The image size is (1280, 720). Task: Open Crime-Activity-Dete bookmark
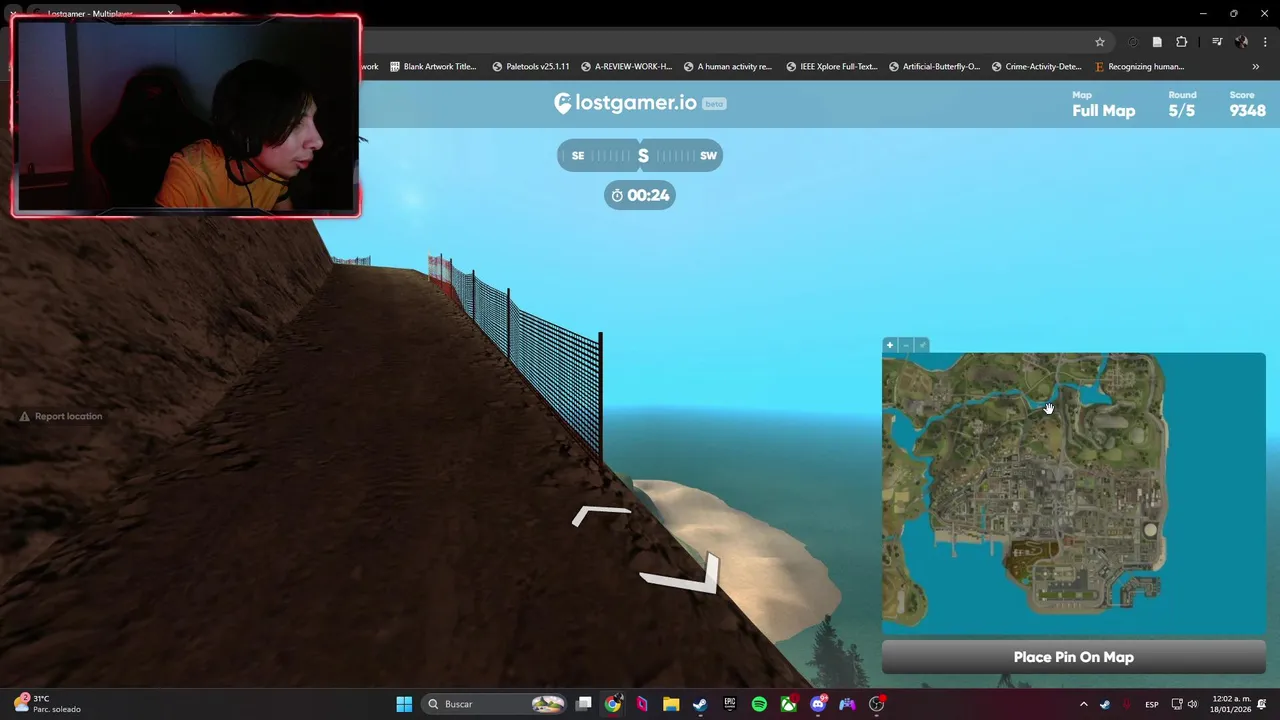pyautogui.click(x=1036, y=67)
